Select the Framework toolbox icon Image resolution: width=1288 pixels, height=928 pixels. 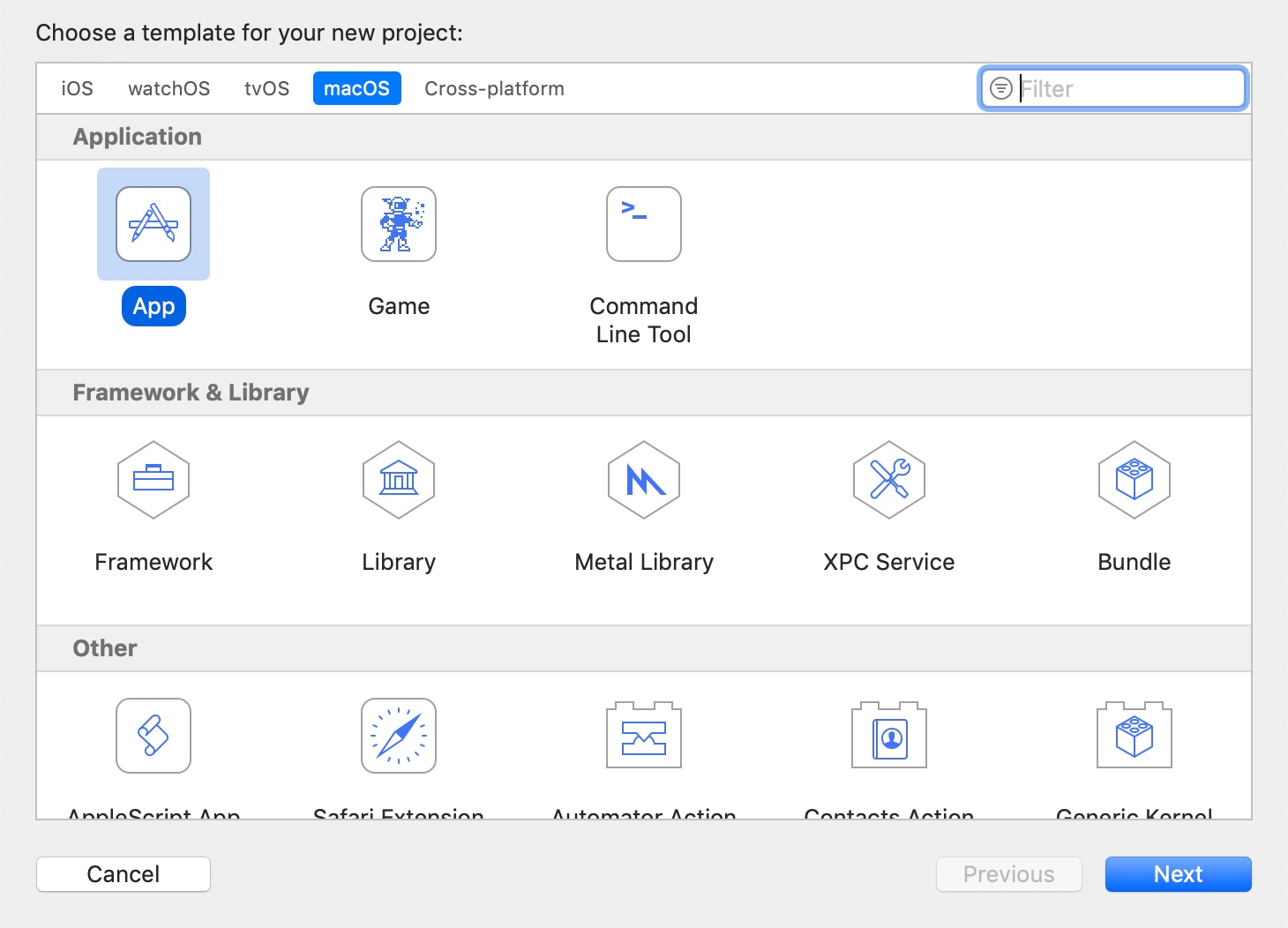[154, 480]
